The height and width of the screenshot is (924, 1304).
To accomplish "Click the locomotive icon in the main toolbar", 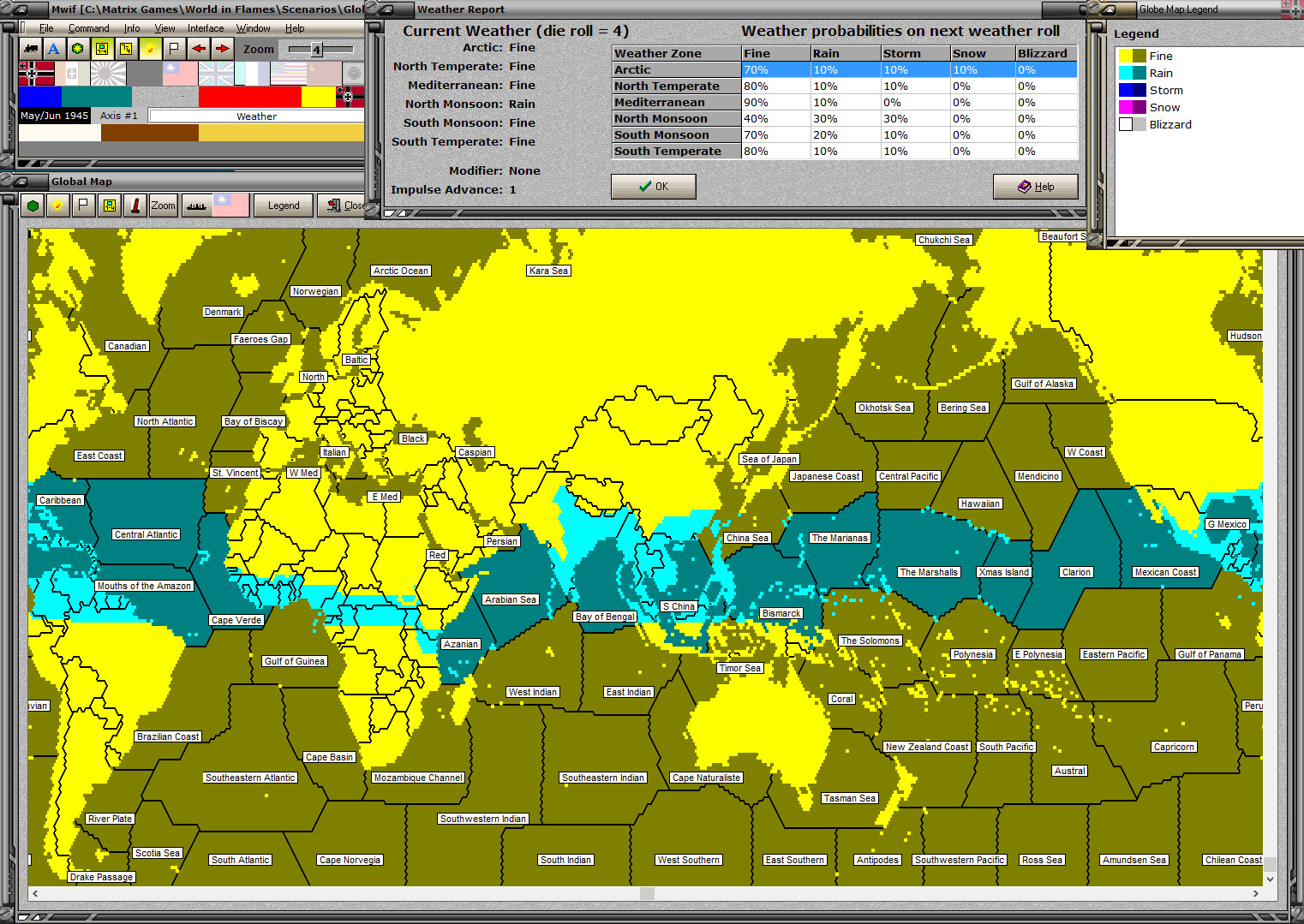I will click(x=32, y=49).
